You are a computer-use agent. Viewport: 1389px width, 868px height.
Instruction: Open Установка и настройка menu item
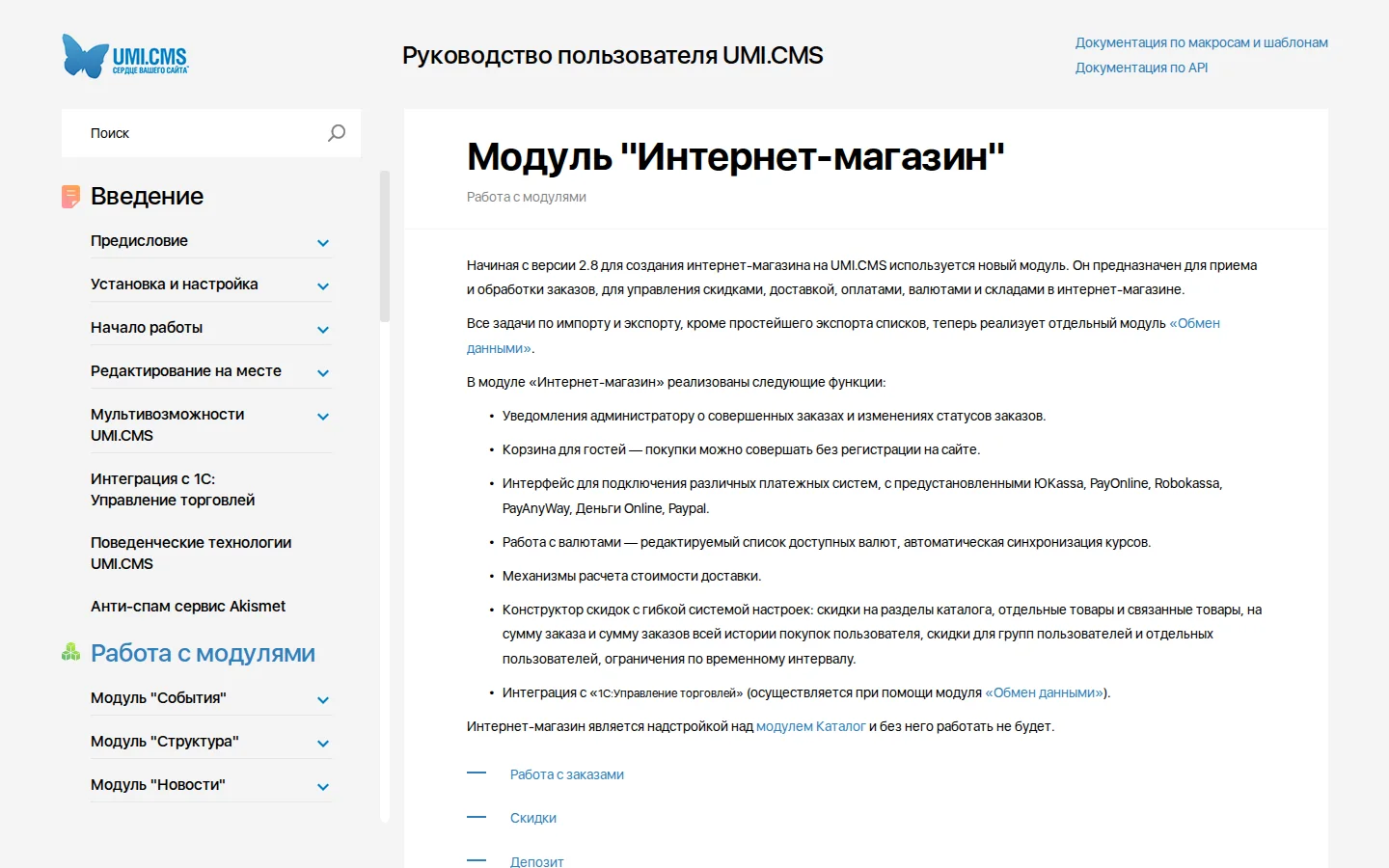(174, 284)
